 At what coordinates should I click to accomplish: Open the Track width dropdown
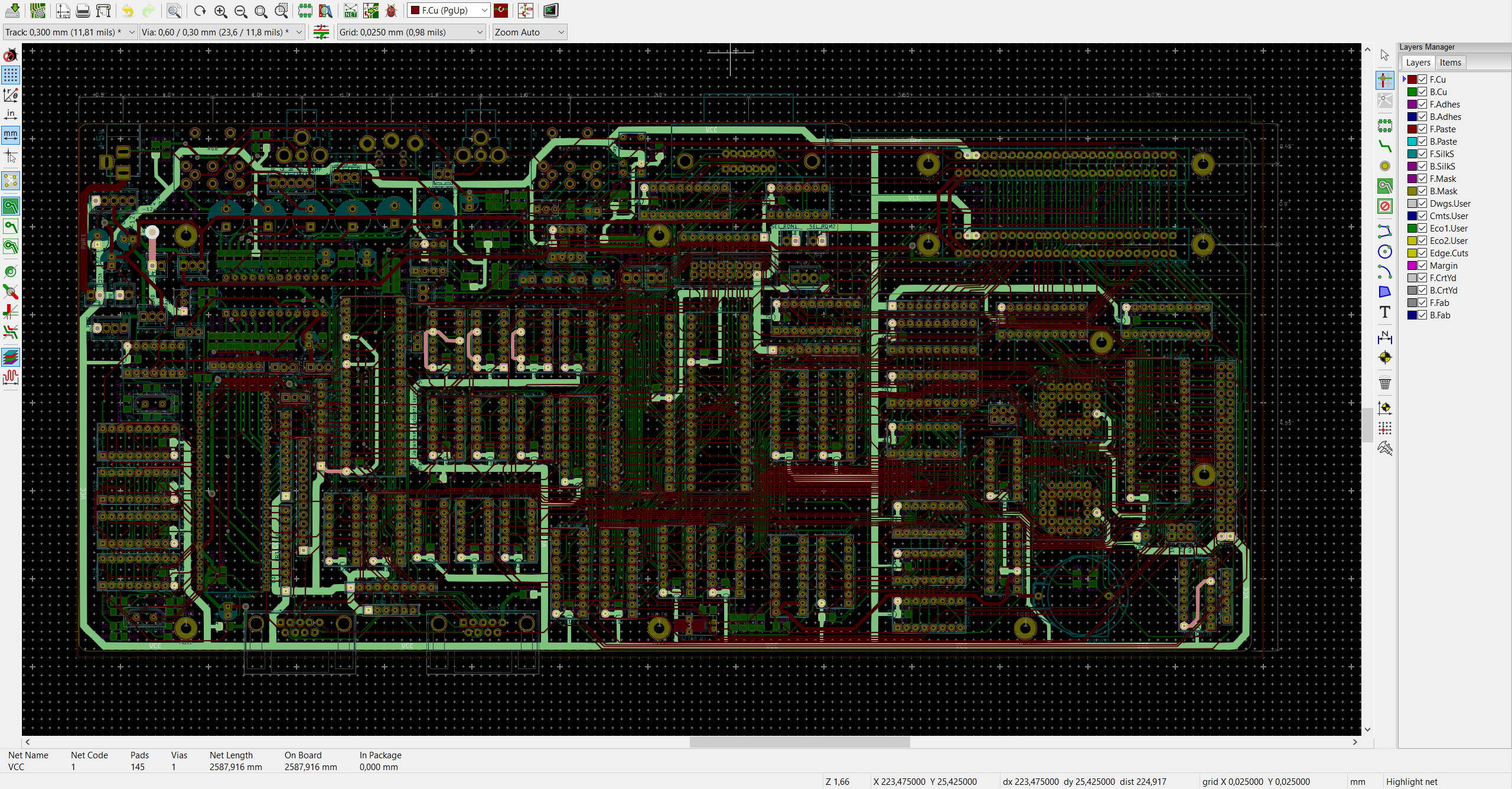pyautogui.click(x=70, y=32)
